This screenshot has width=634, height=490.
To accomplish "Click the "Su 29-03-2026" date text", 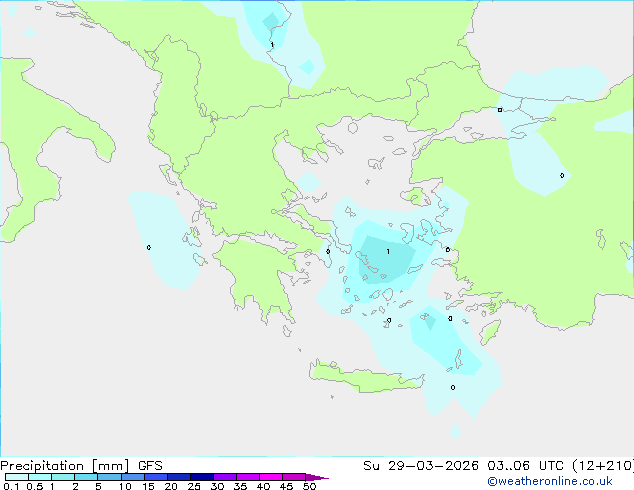I will tap(421, 466).
